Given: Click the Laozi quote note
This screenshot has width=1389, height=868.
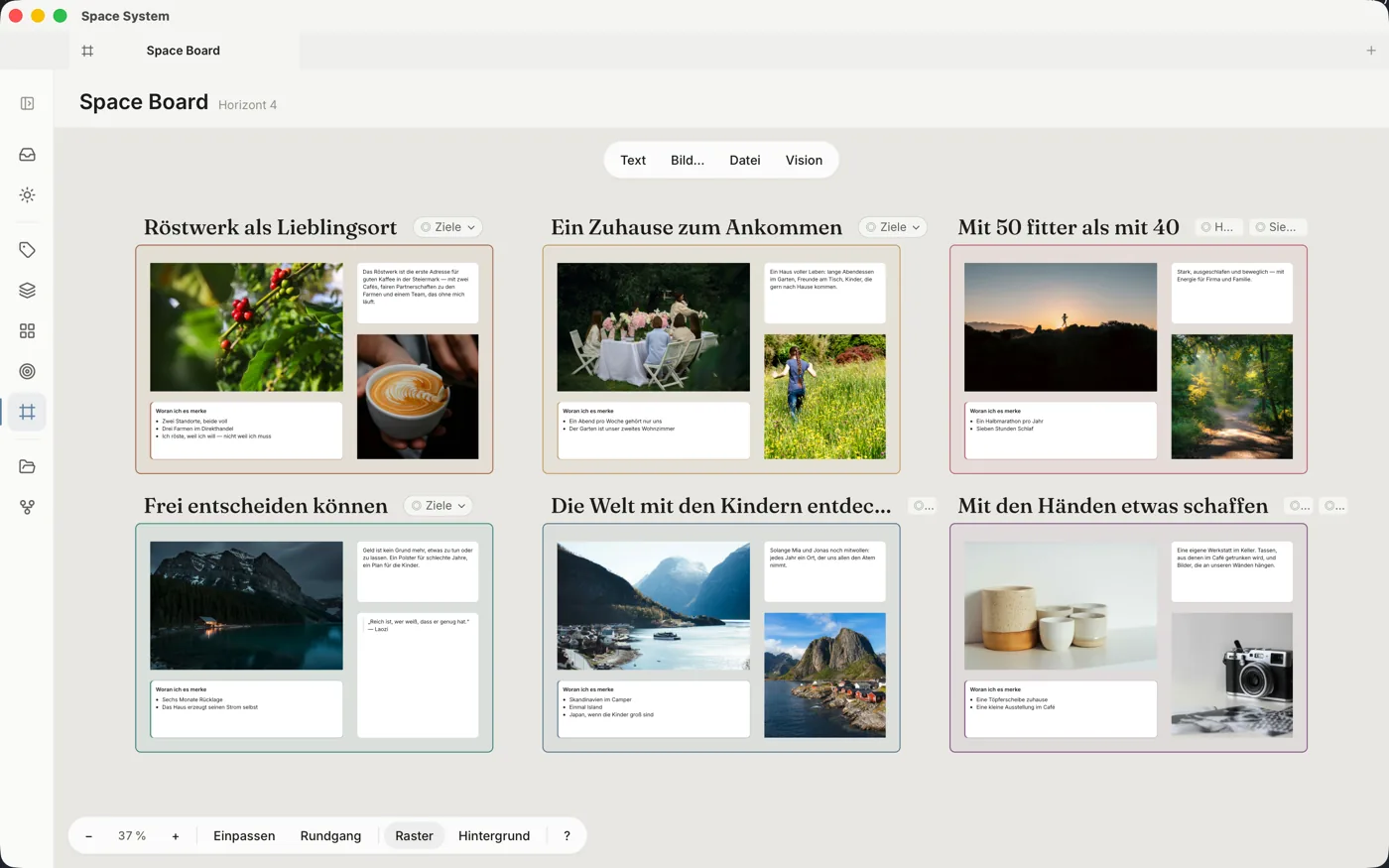Looking at the screenshot, I should point(418,675).
